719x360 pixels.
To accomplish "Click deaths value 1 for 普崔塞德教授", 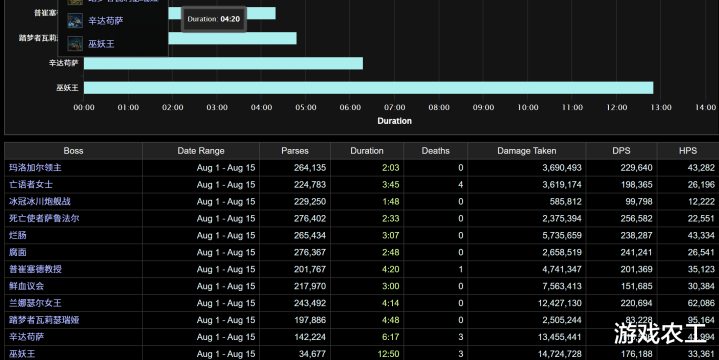I will click(460, 270).
